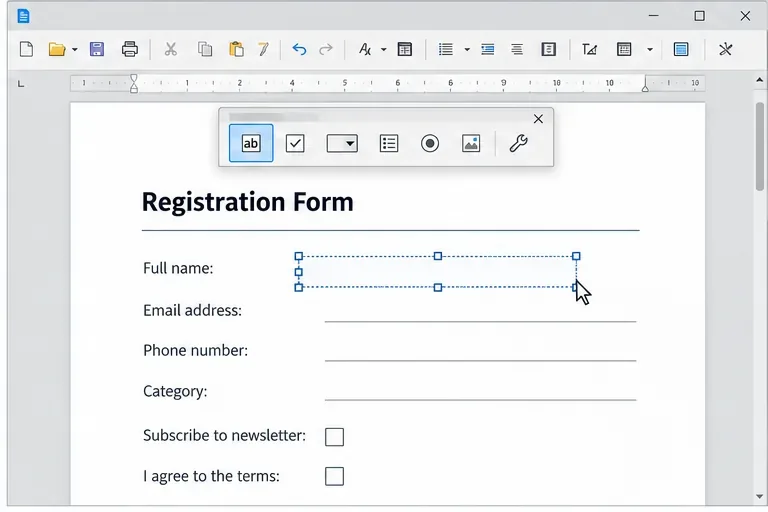
Task: Close the floating form controls toolbar
Action: tap(538, 119)
